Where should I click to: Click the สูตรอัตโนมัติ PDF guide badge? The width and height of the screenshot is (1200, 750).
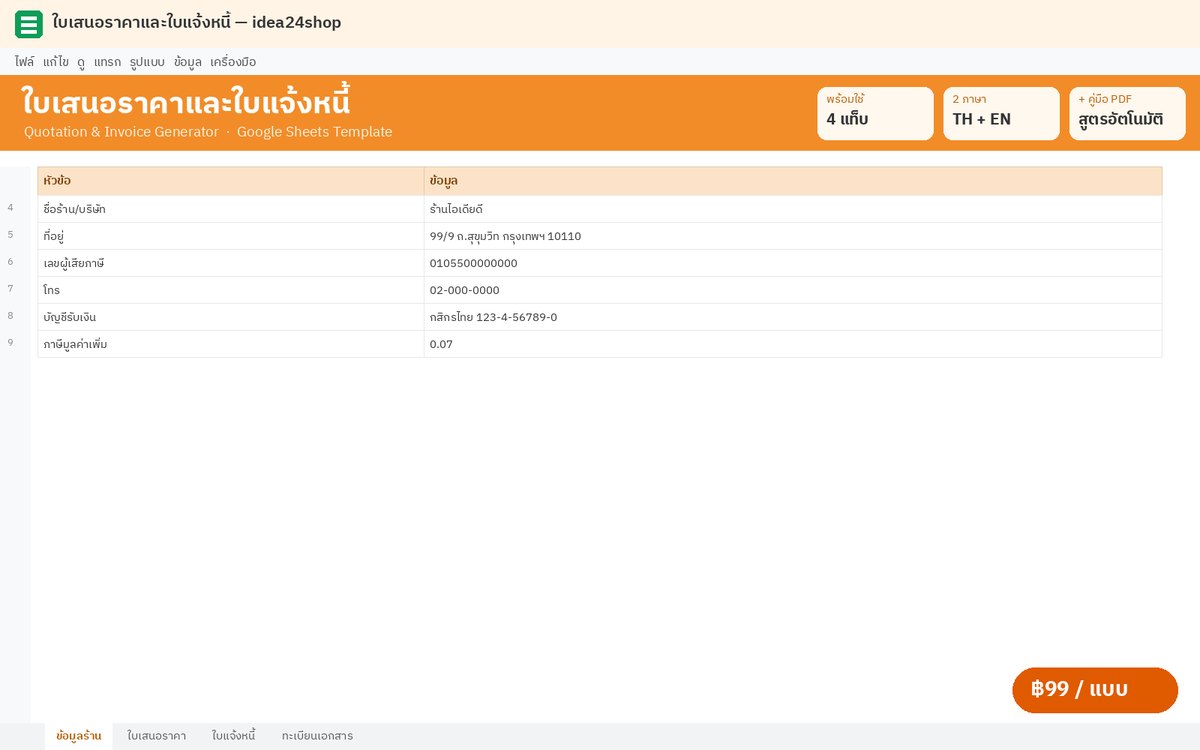tap(1127, 113)
